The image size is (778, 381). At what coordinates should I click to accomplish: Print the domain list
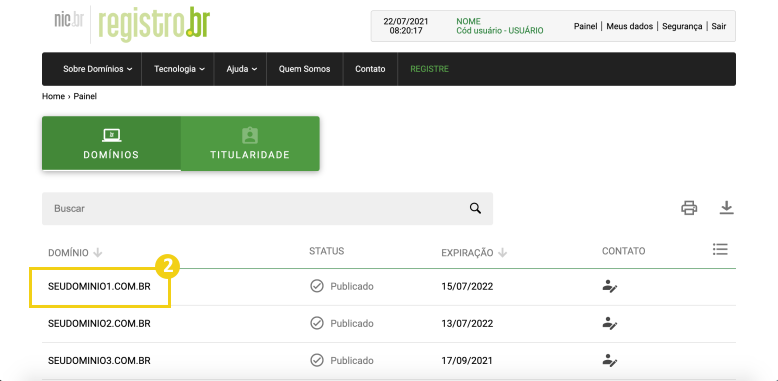[689, 208]
